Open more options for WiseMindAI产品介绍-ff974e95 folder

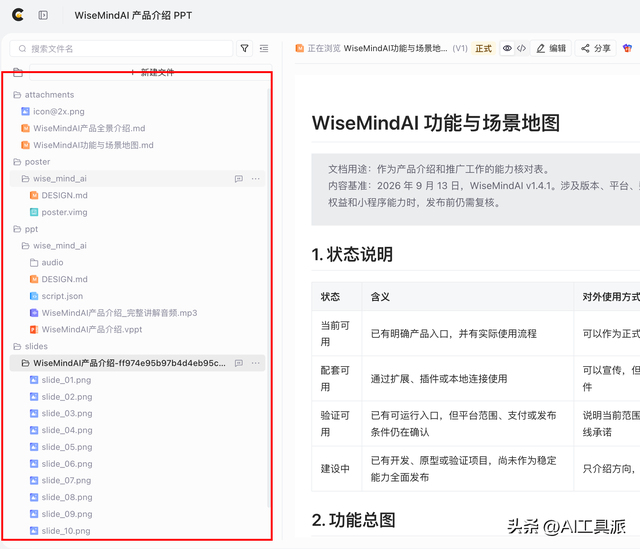(256, 363)
